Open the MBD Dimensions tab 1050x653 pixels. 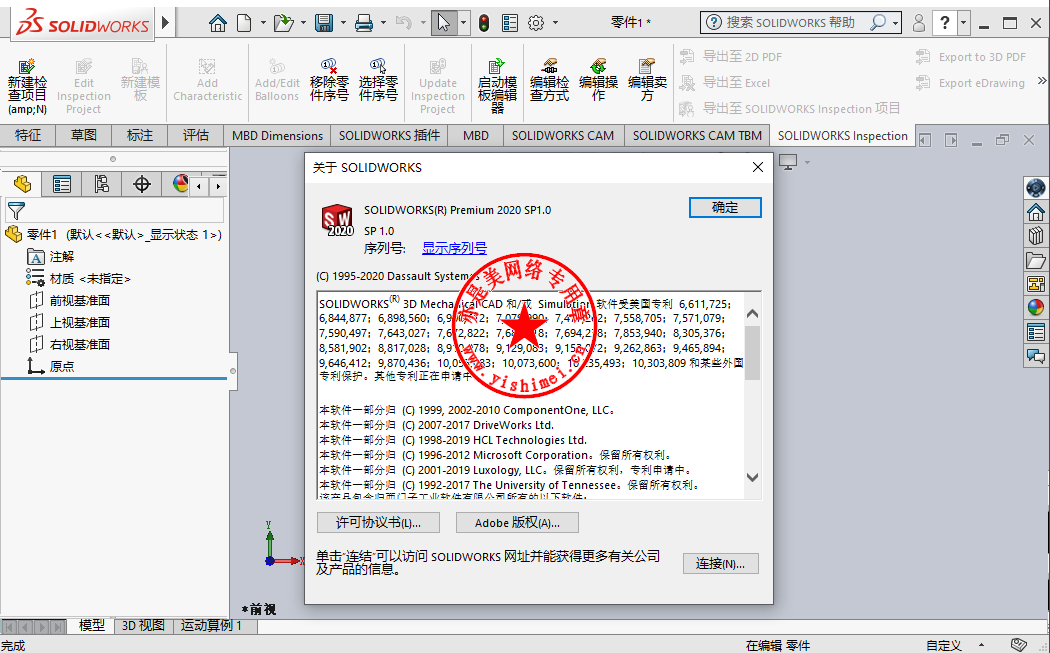(277, 136)
